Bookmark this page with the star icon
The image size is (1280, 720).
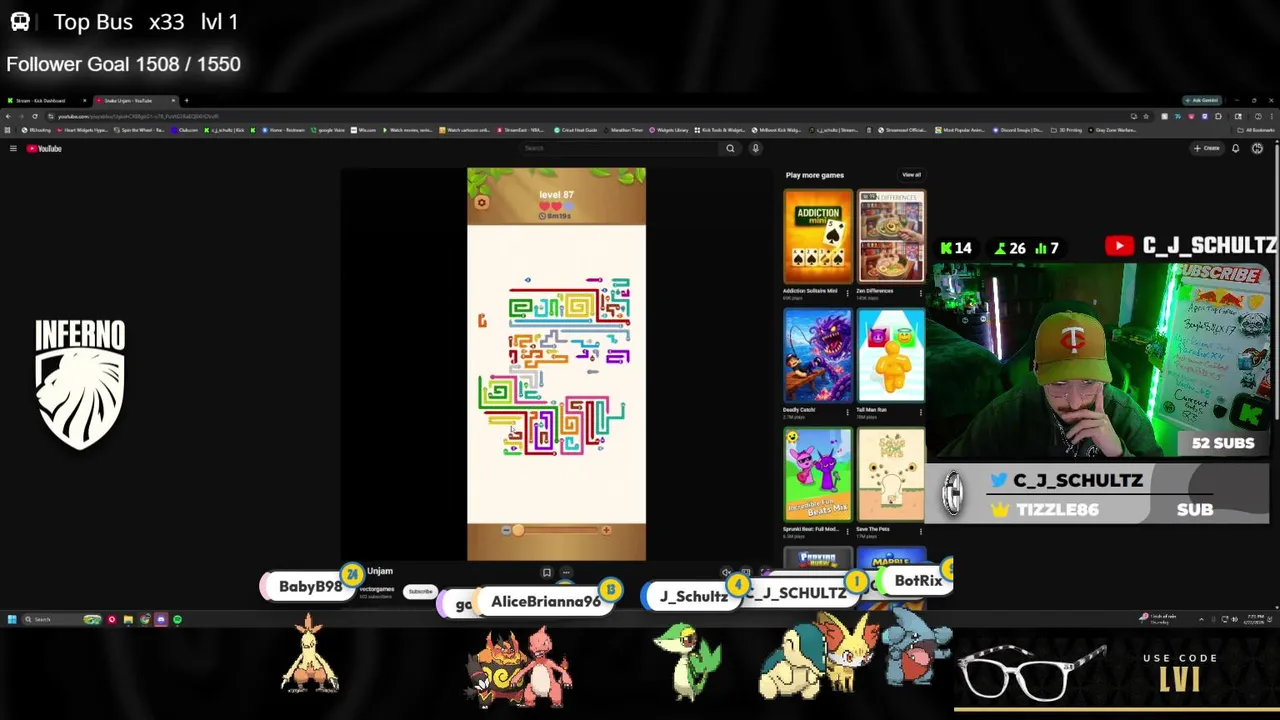[x=1146, y=116]
